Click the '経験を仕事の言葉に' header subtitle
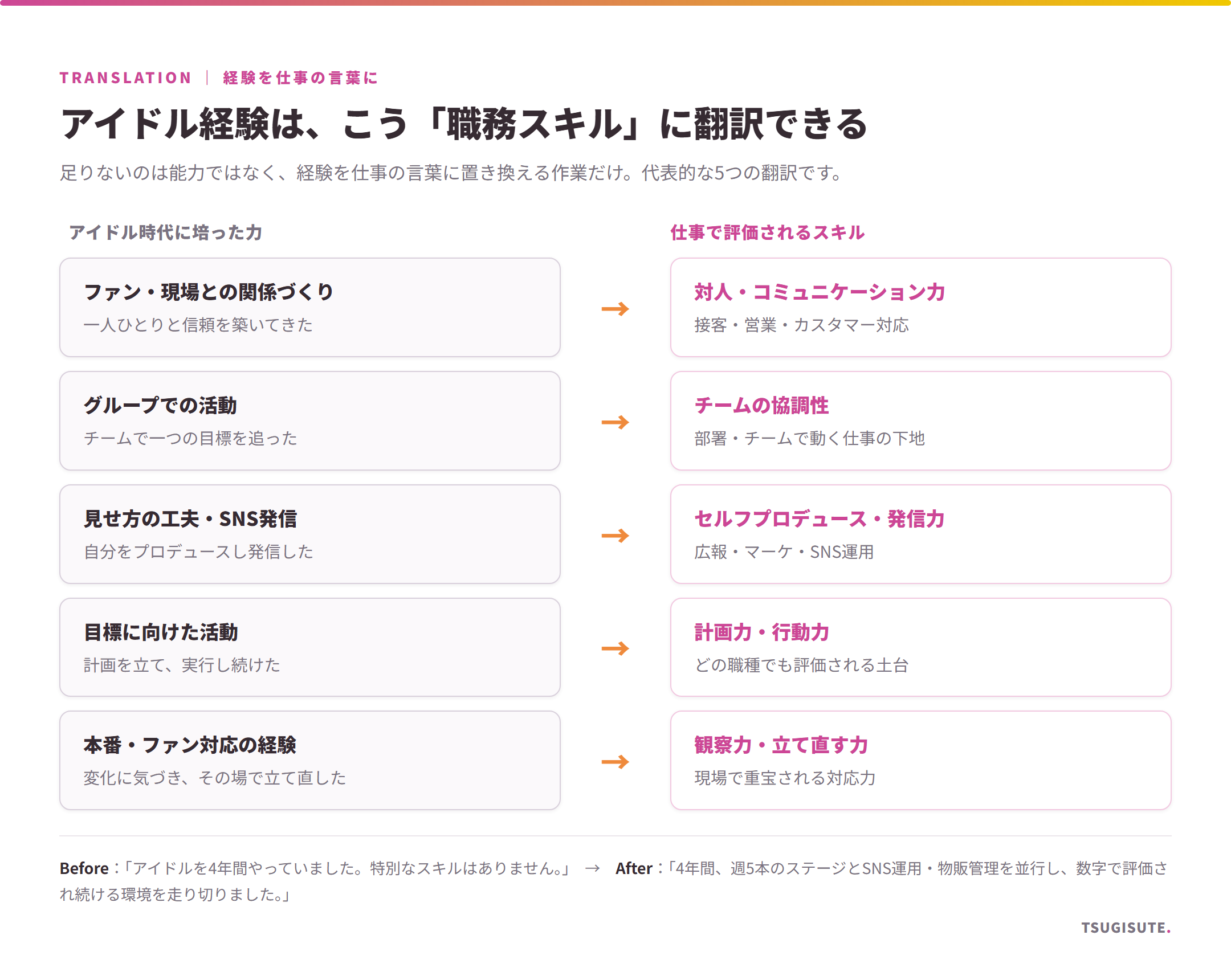 (300, 77)
